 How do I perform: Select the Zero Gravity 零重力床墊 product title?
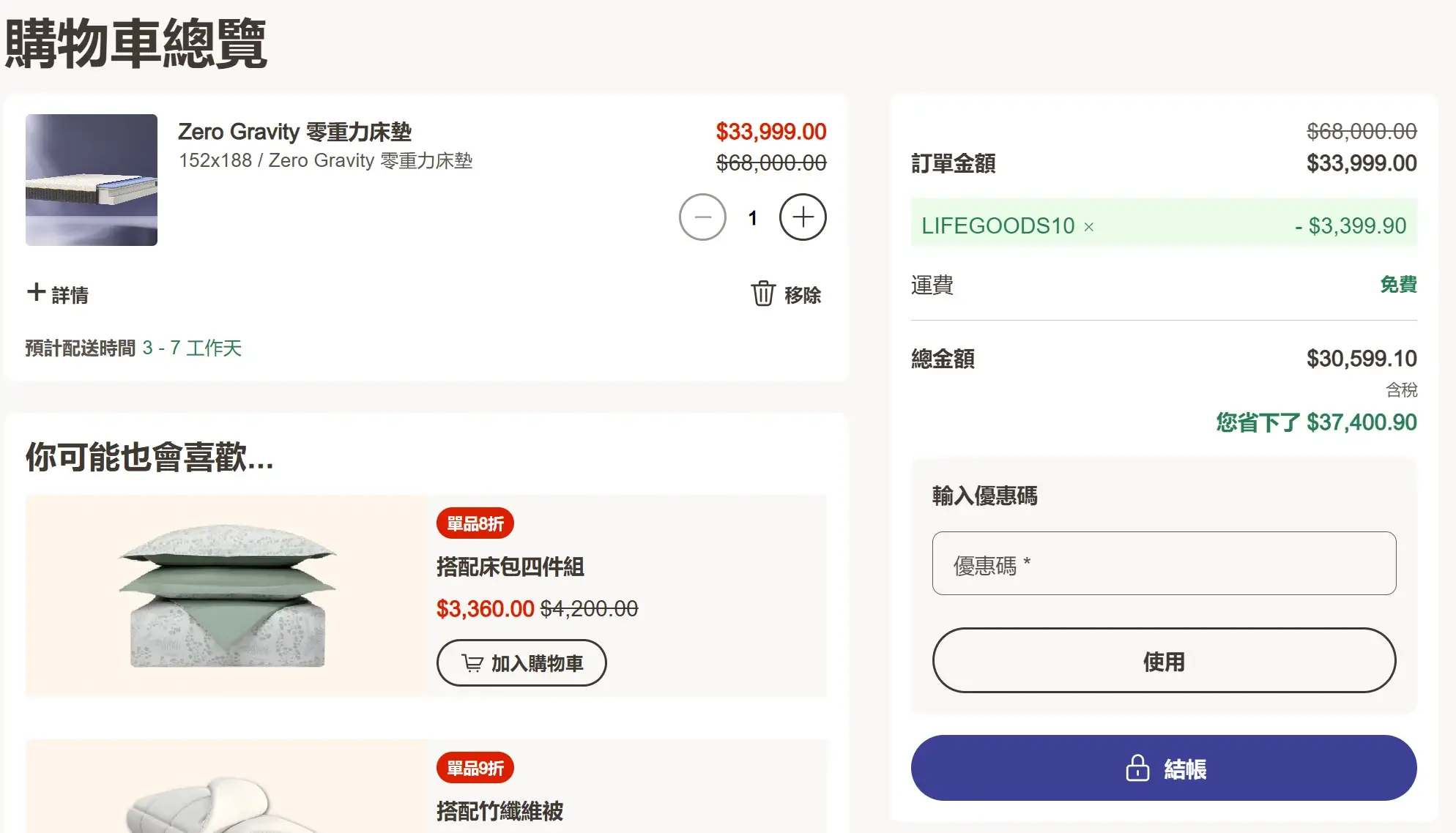[295, 132]
